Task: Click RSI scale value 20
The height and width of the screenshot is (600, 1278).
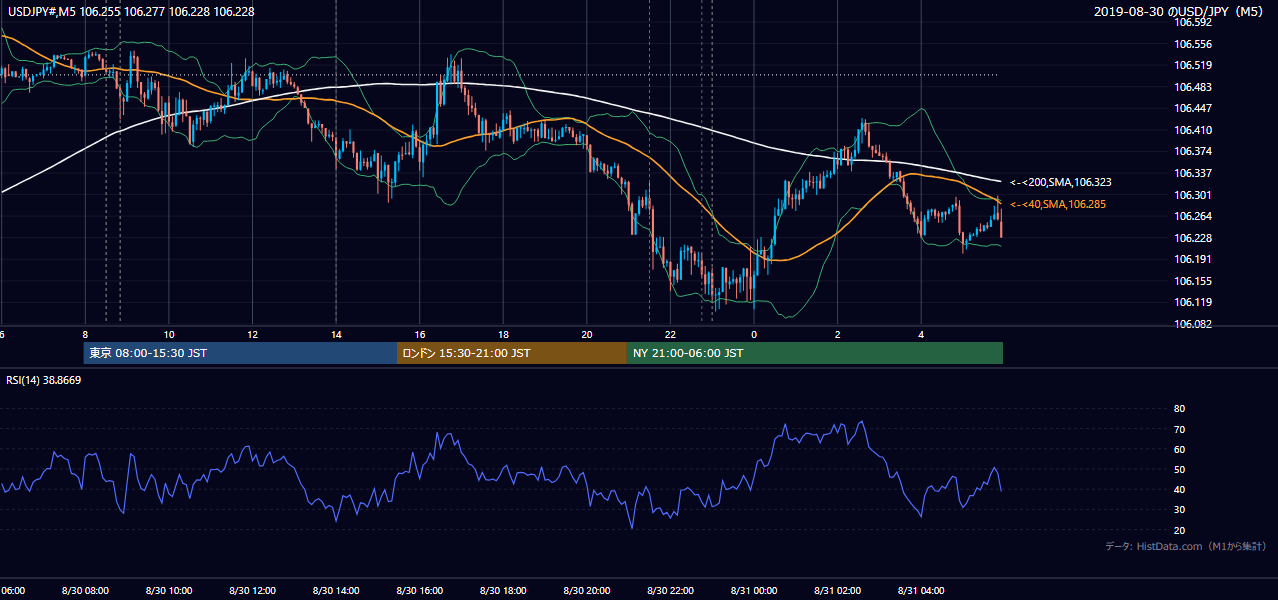Action: tap(1179, 530)
